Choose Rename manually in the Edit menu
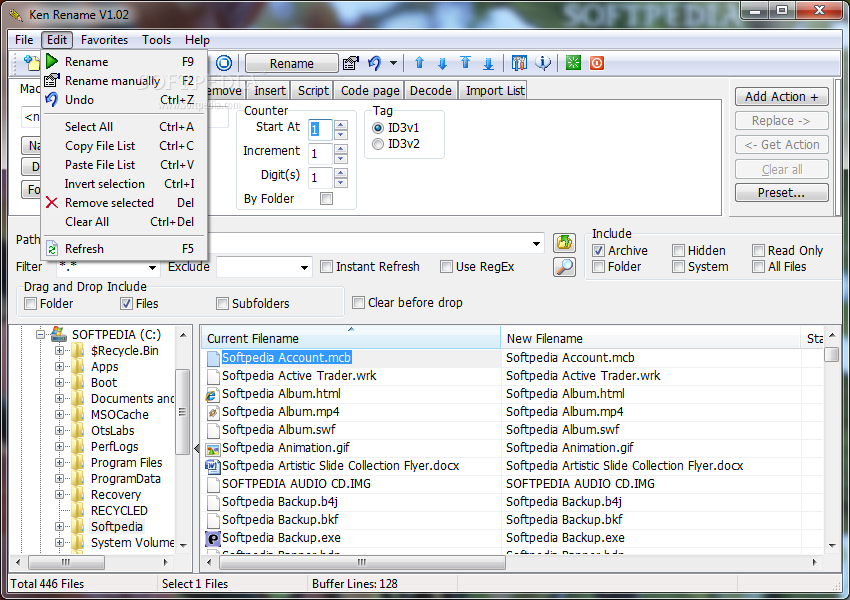The image size is (850, 600). tap(124, 81)
